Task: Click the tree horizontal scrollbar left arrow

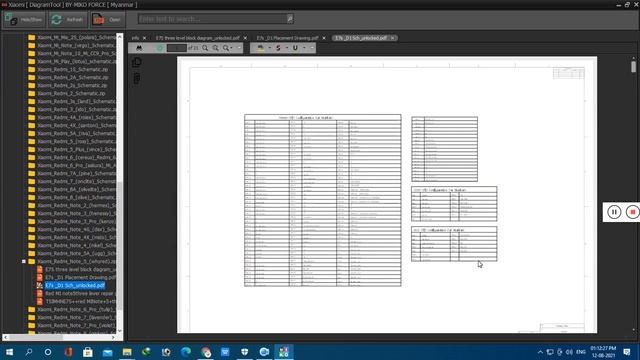Action: (5, 338)
